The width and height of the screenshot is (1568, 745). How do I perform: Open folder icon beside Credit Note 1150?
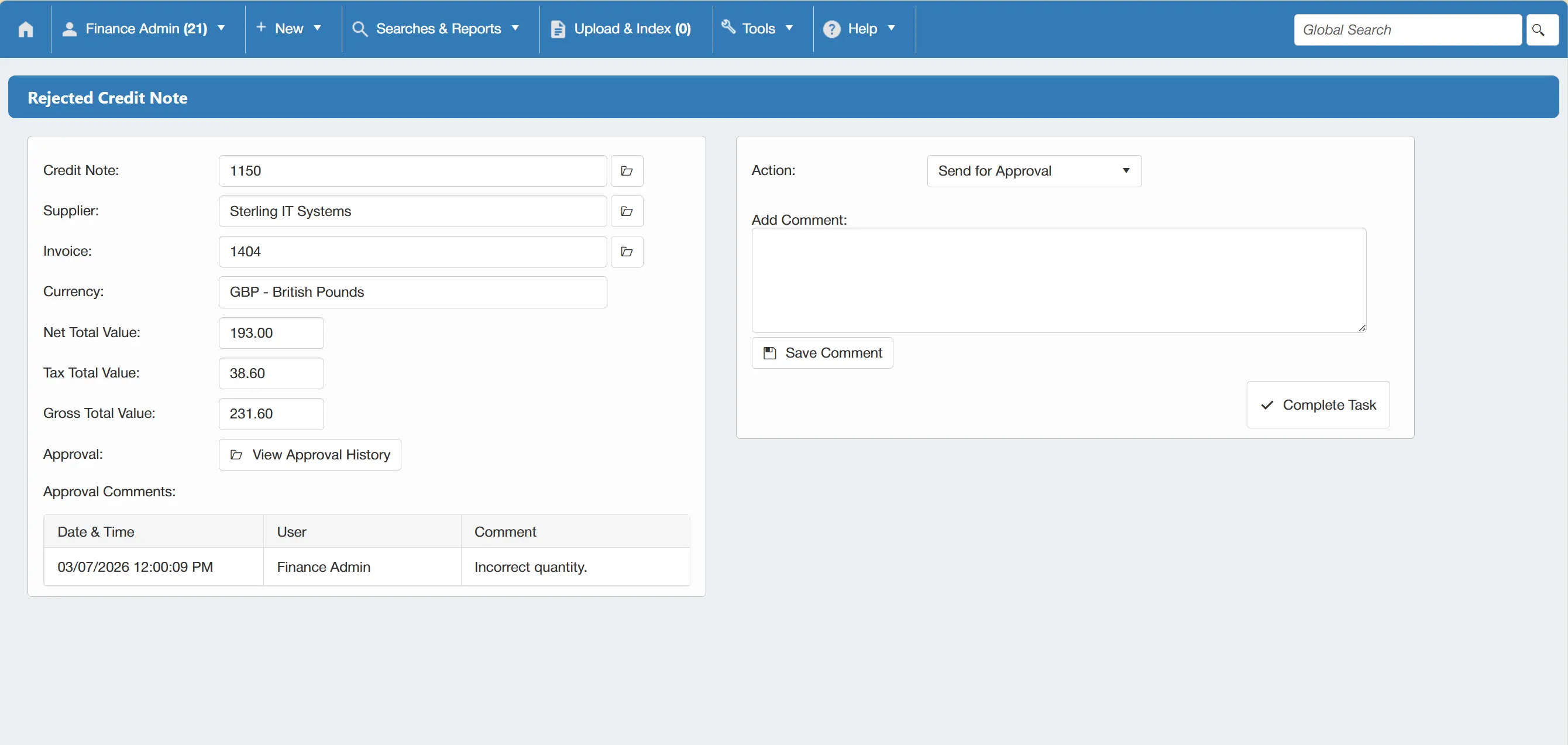[627, 171]
